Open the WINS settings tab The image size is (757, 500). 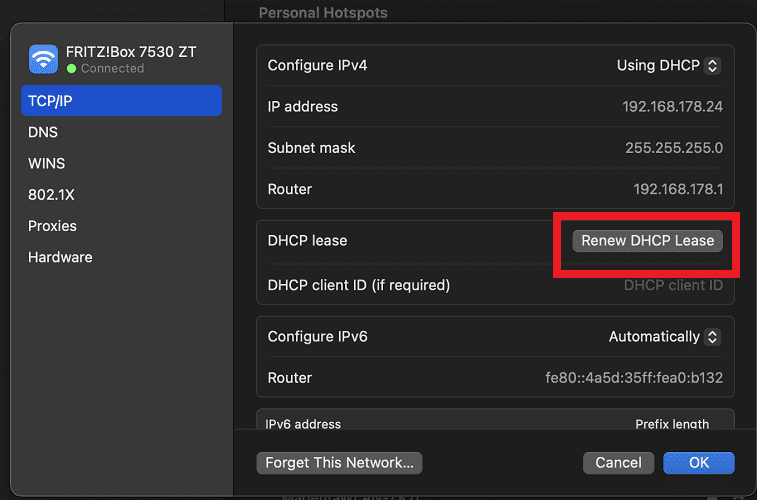47,163
